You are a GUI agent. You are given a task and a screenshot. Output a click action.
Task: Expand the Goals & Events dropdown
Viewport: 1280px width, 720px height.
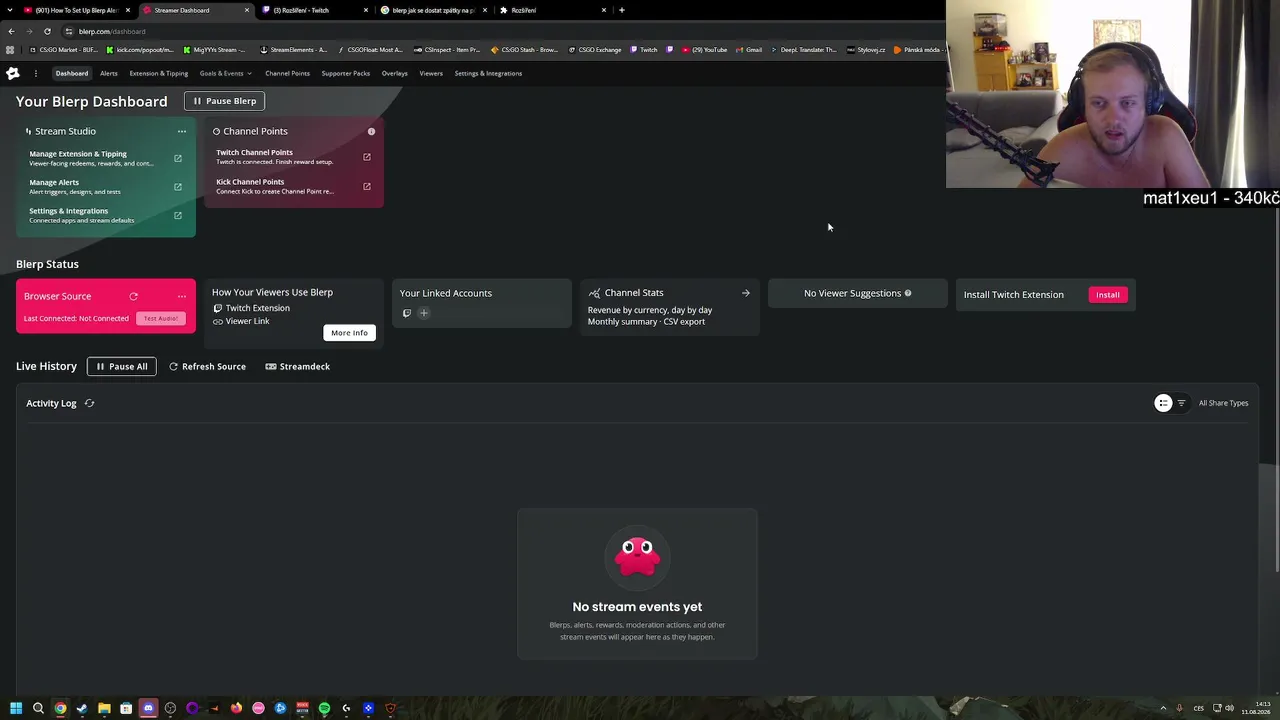[x=225, y=73]
